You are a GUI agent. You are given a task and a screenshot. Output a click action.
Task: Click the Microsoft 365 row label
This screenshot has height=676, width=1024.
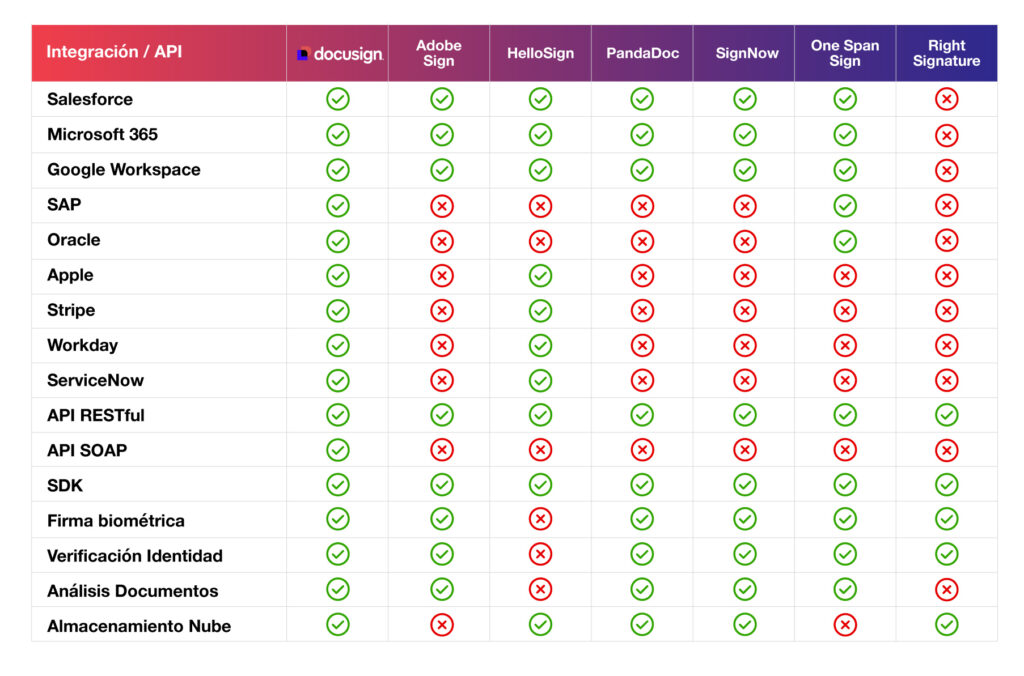[102, 134]
